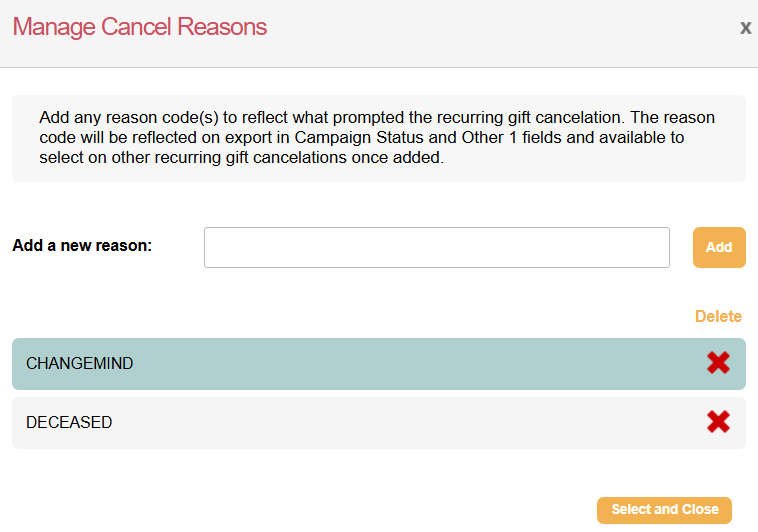
Task: Click the reason code instruction paragraph
Action: pyautogui.click(x=378, y=138)
